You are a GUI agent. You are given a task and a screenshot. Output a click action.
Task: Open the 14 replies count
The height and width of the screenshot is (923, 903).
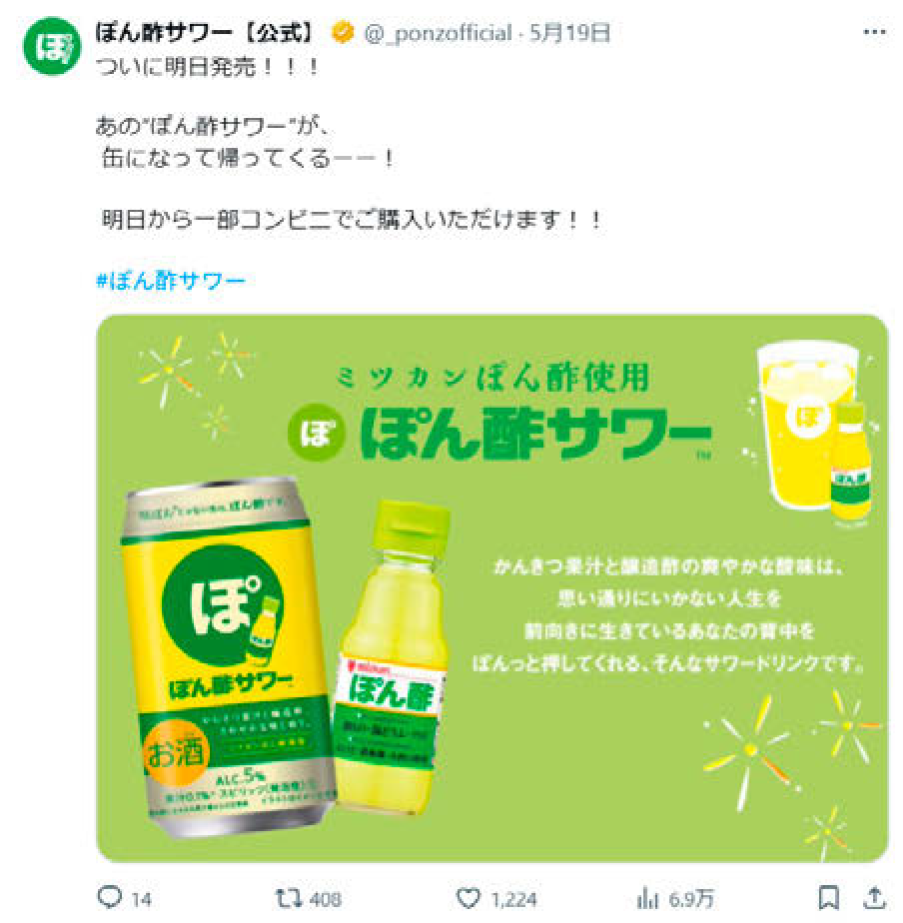click(x=141, y=899)
